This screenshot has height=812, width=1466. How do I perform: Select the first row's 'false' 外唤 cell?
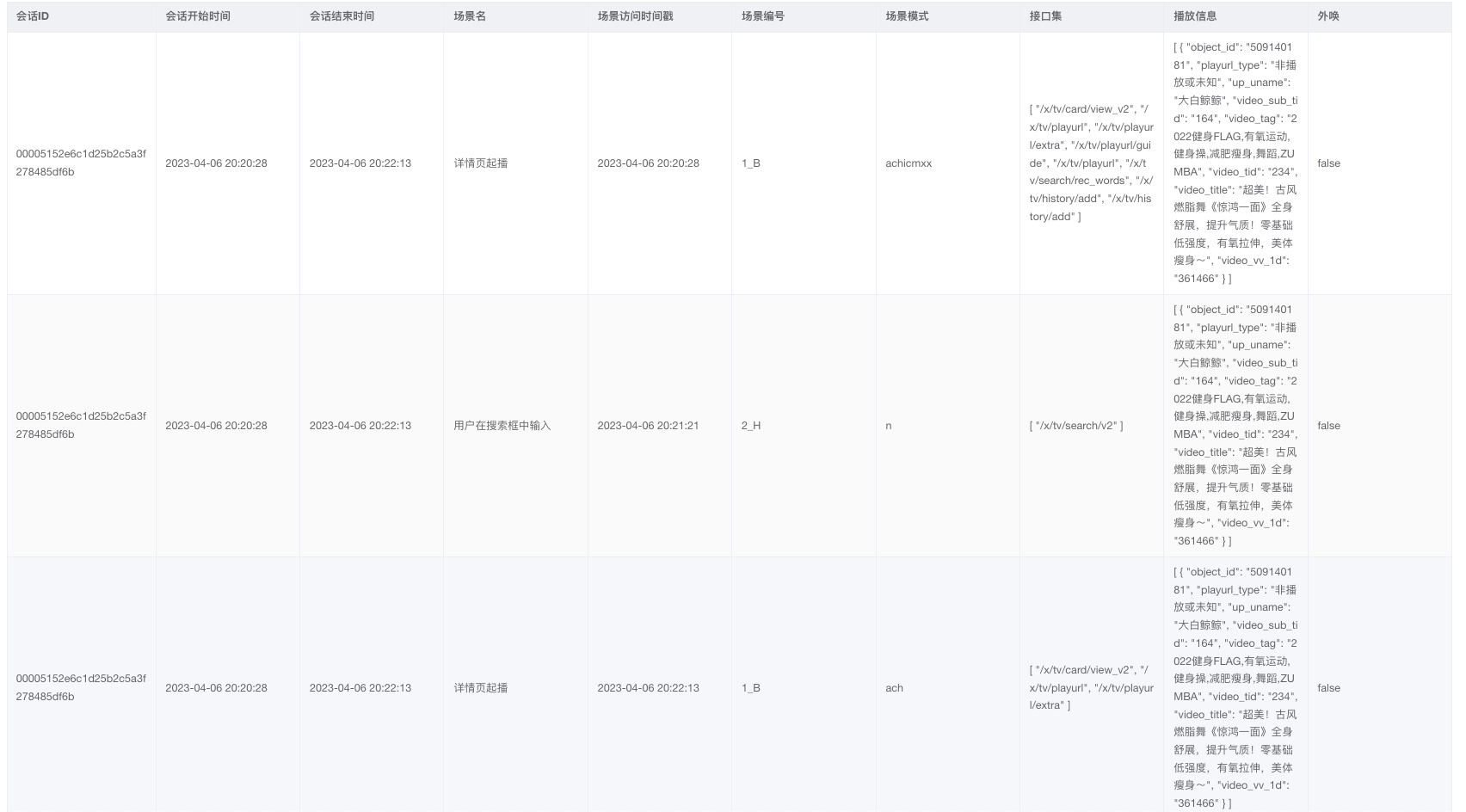point(1328,163)
